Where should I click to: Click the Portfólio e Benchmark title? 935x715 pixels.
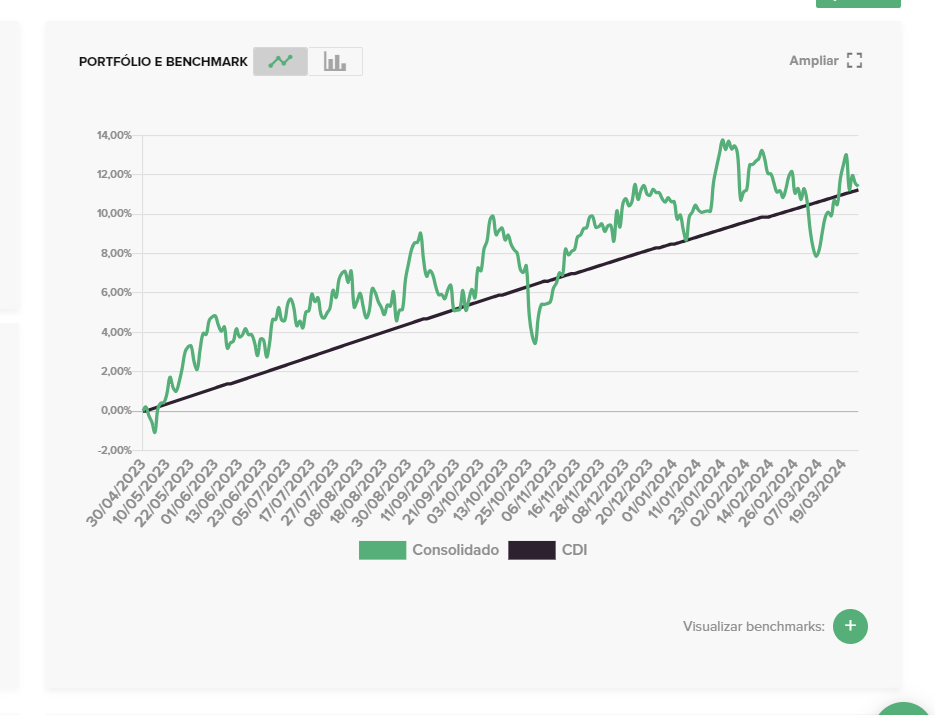tap(163, 62)
